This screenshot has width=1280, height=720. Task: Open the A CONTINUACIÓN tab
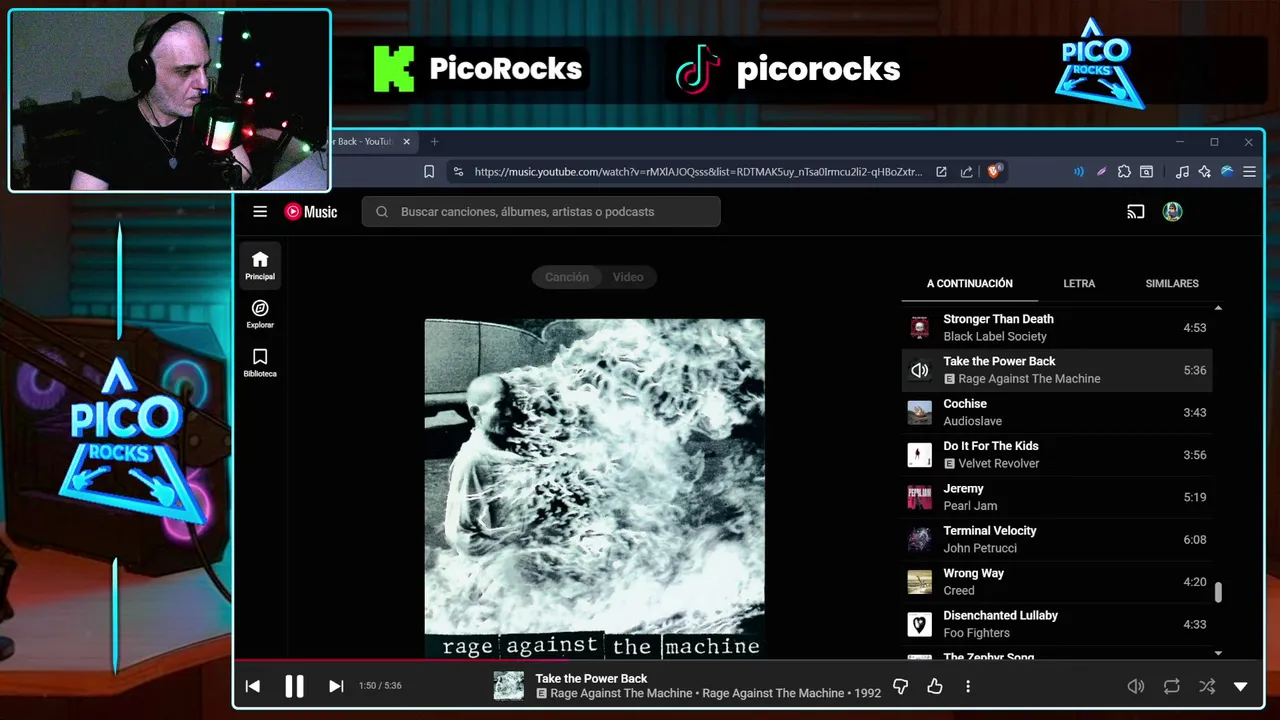(969, 283)
